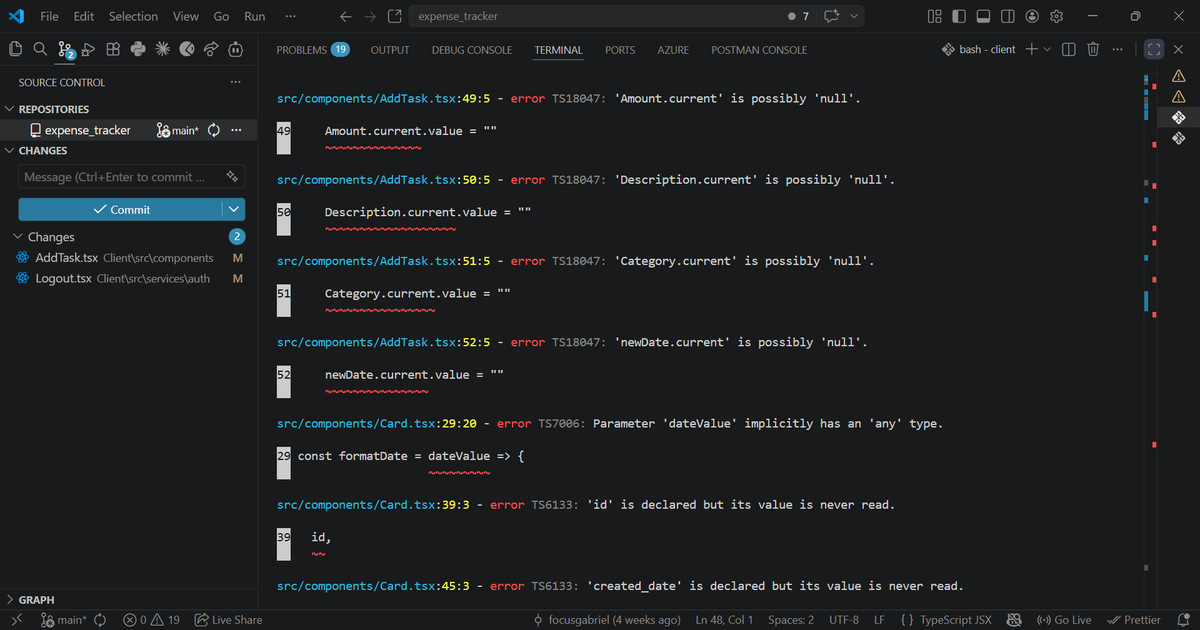Open the View menu

tap(186, 16)
